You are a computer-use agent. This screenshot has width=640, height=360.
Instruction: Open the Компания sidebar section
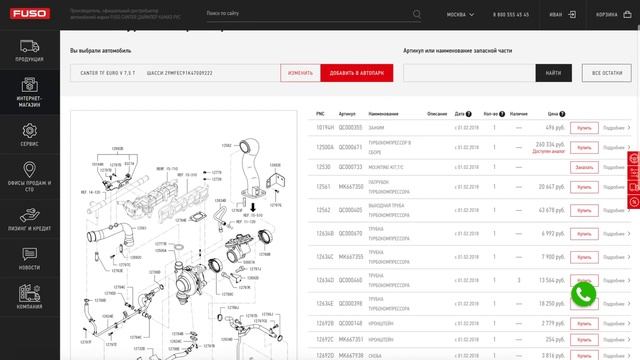29,297
